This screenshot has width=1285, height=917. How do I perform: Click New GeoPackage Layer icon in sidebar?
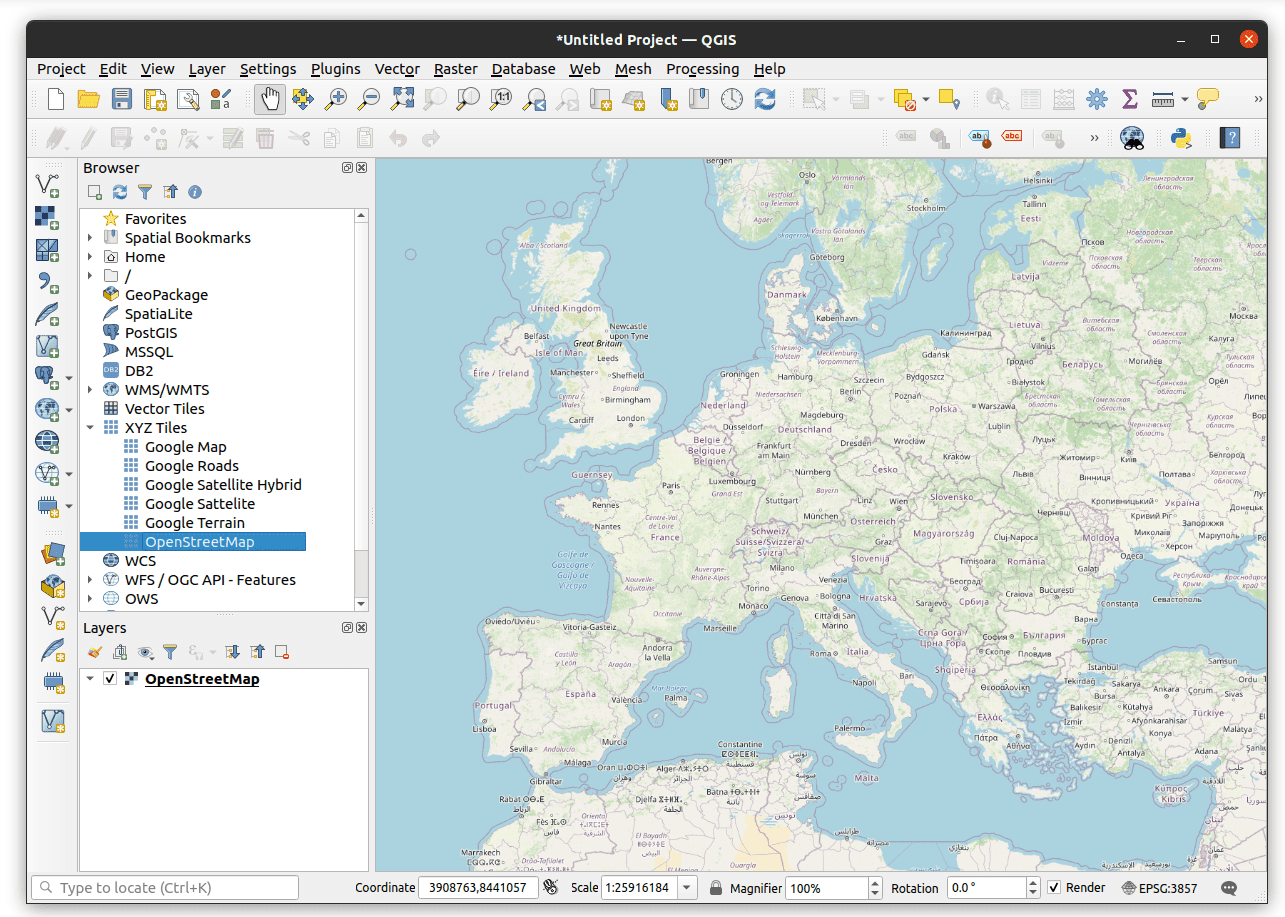click(52, 586)
